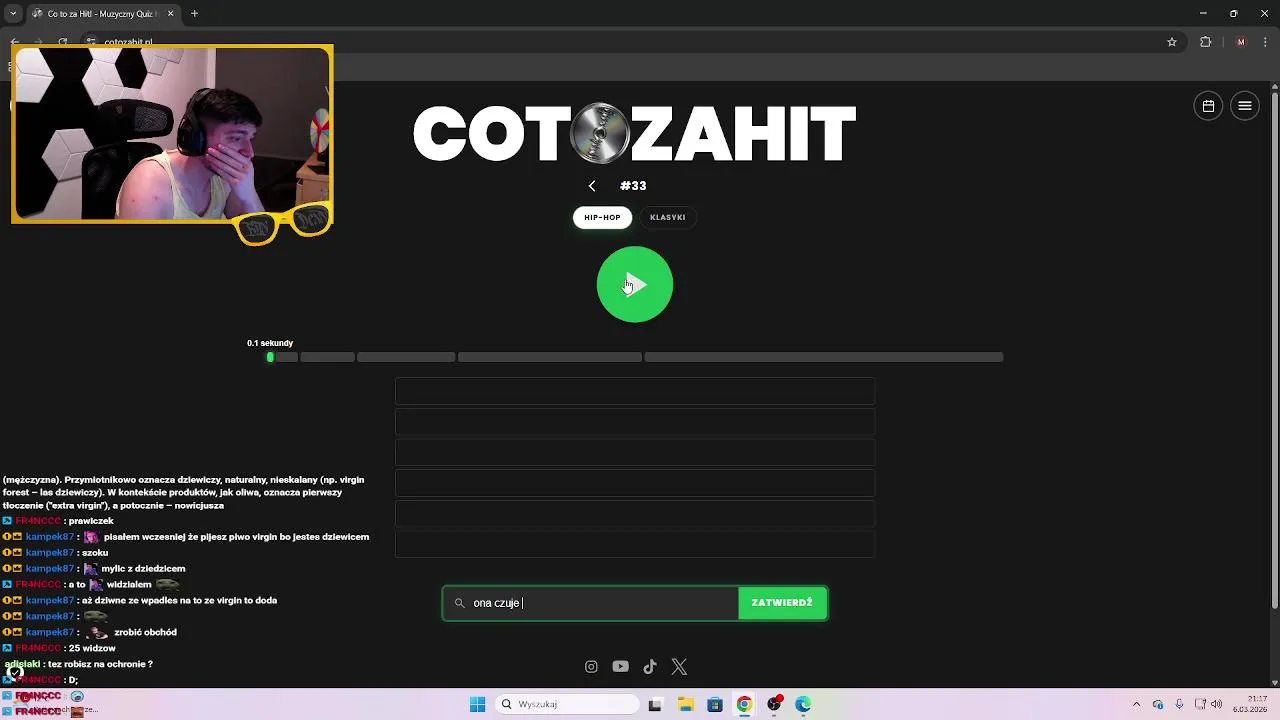Image resolution: width=1280 pixels, height=720 pixels.
Task: Reload the page
Action: 63,42
